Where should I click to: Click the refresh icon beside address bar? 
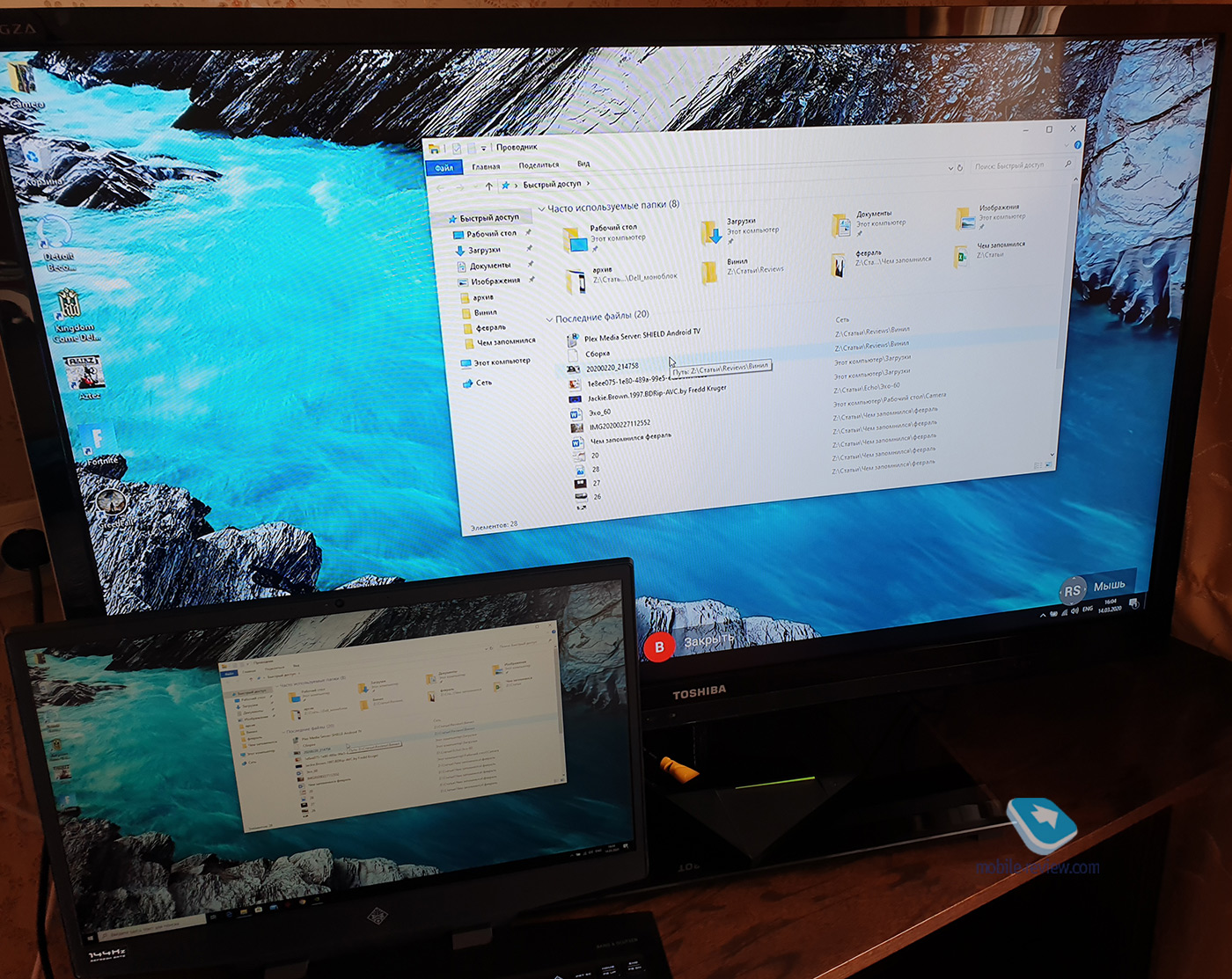(960, 167)
